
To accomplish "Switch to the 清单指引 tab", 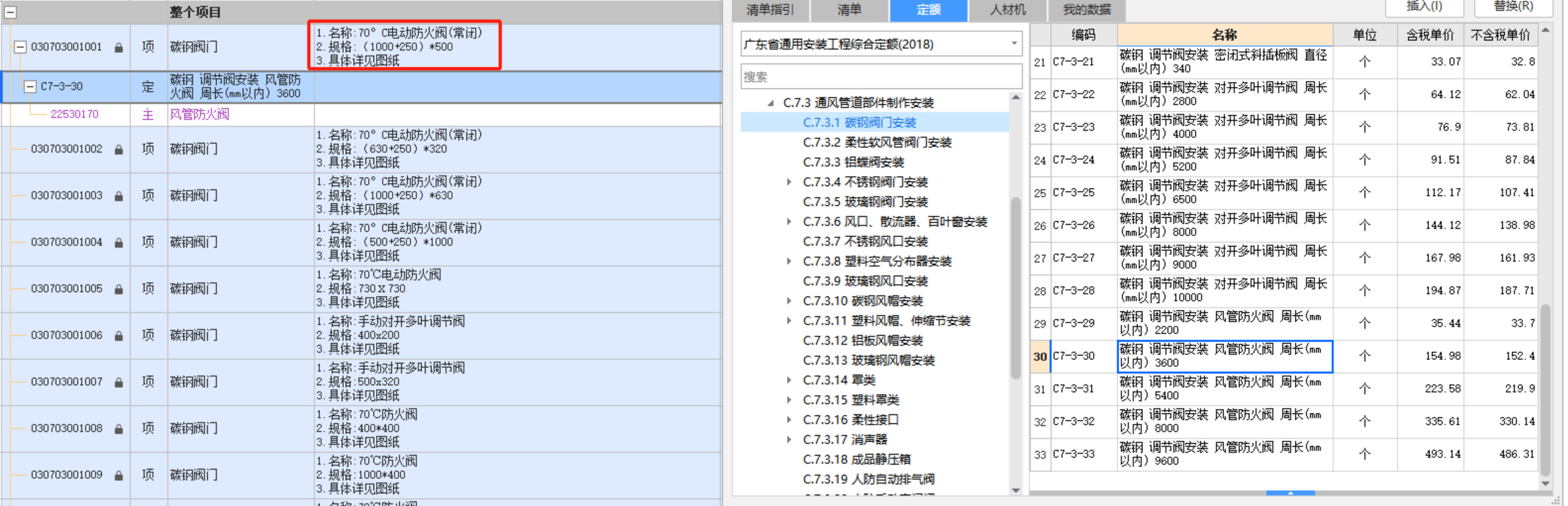I will pyautogui.click(x=770, y=10).
